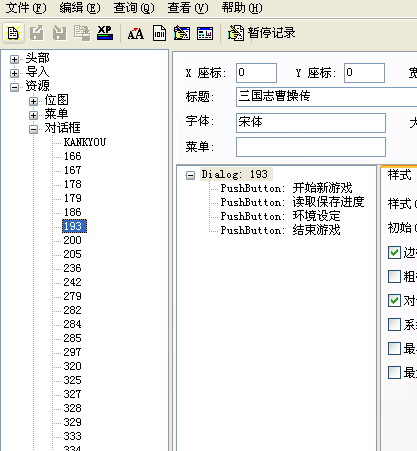Select PushButton 结束游戏 entry
417x451 pixels.
pos(280,230)
